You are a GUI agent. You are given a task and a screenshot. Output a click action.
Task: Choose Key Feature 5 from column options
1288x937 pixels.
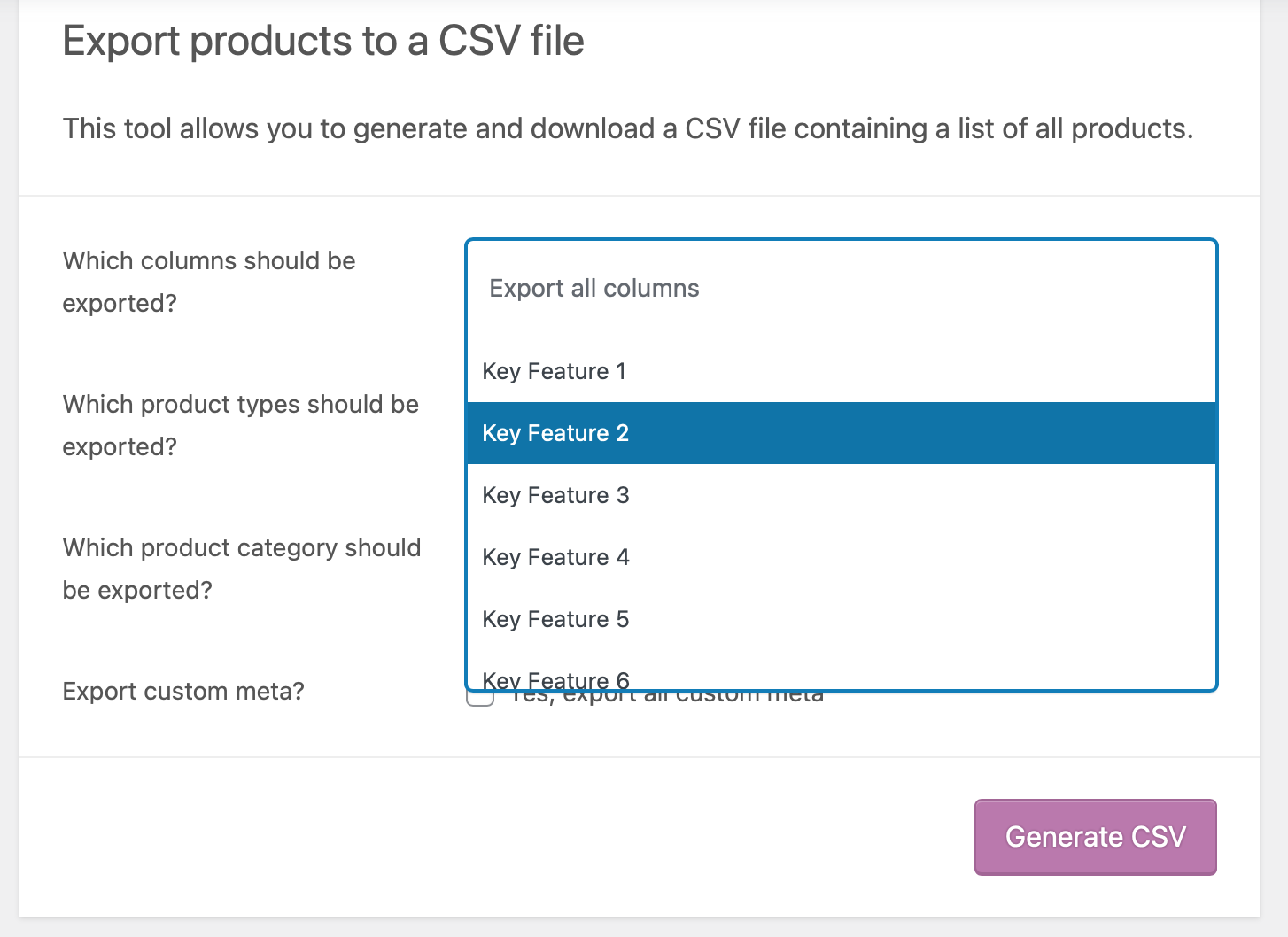[x=556, y=619]
